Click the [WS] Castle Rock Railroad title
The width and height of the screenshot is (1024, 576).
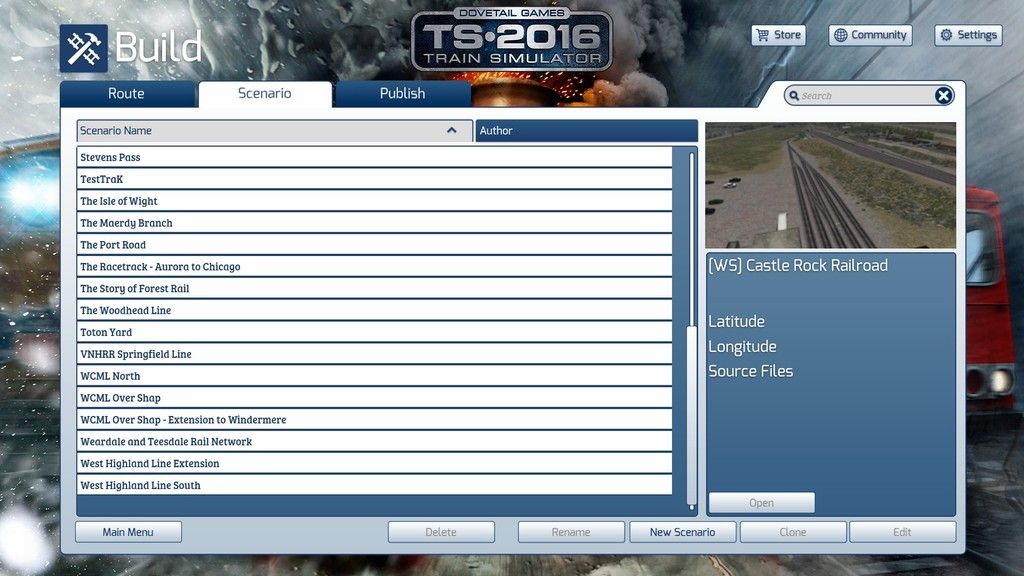pos(798,266)
